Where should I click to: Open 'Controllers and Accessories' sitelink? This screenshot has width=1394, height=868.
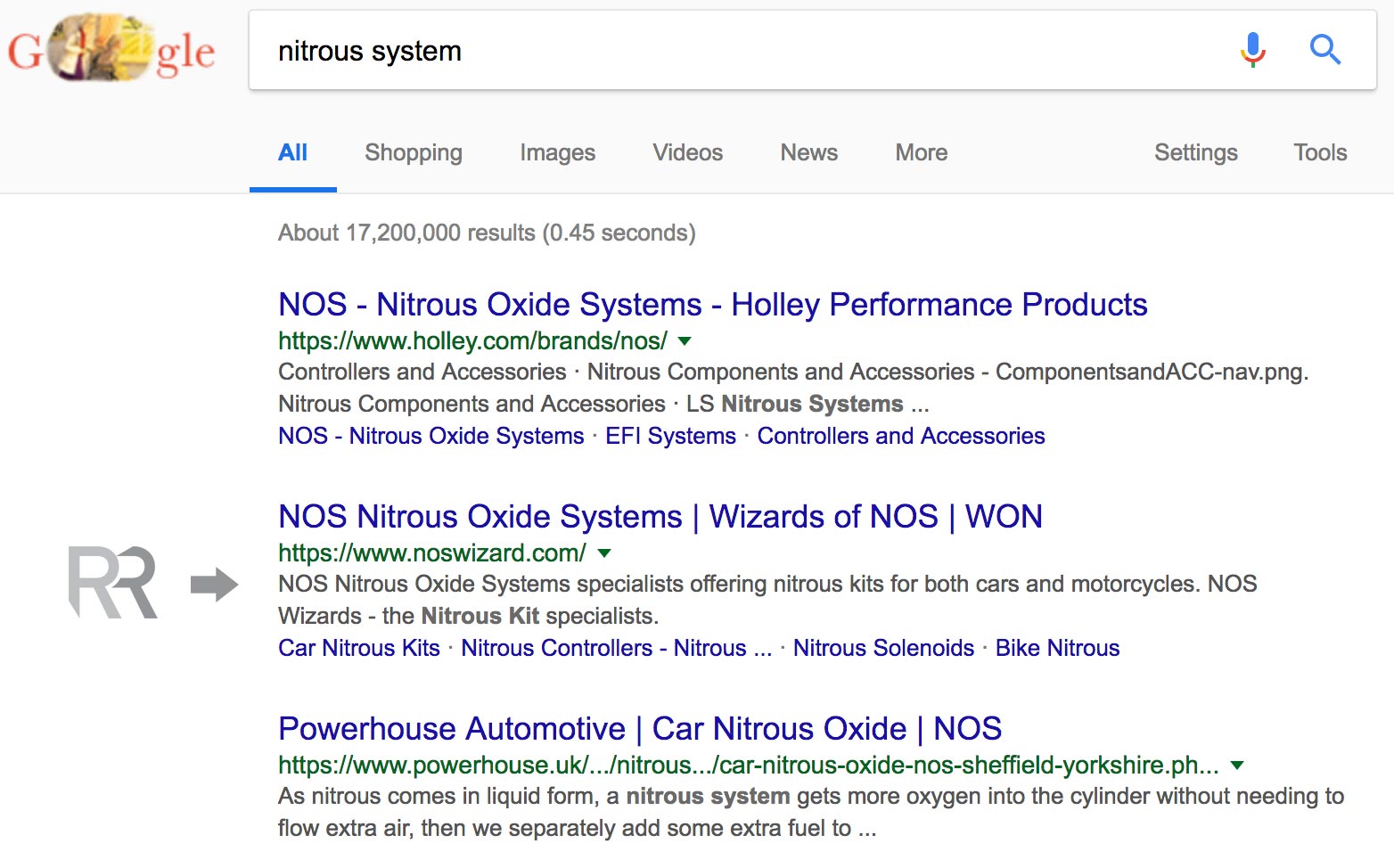click(x=900, y=436)
